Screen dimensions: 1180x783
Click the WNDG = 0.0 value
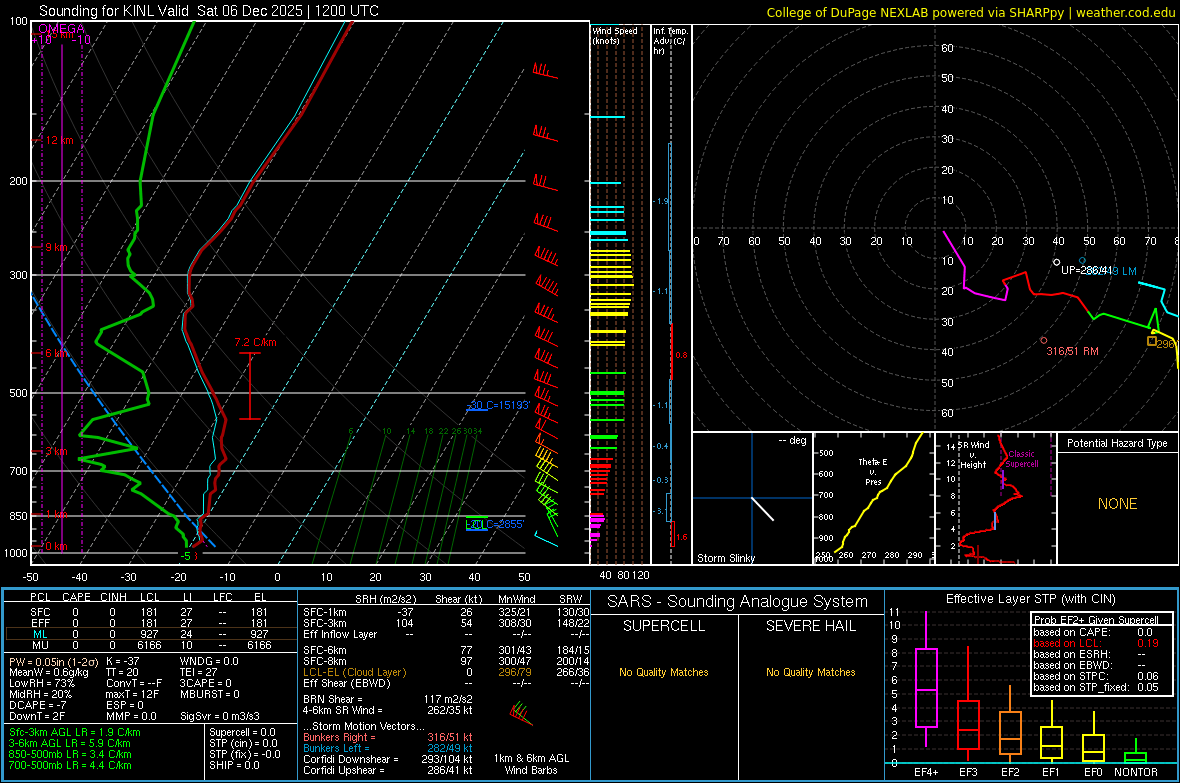coord(209,661)
